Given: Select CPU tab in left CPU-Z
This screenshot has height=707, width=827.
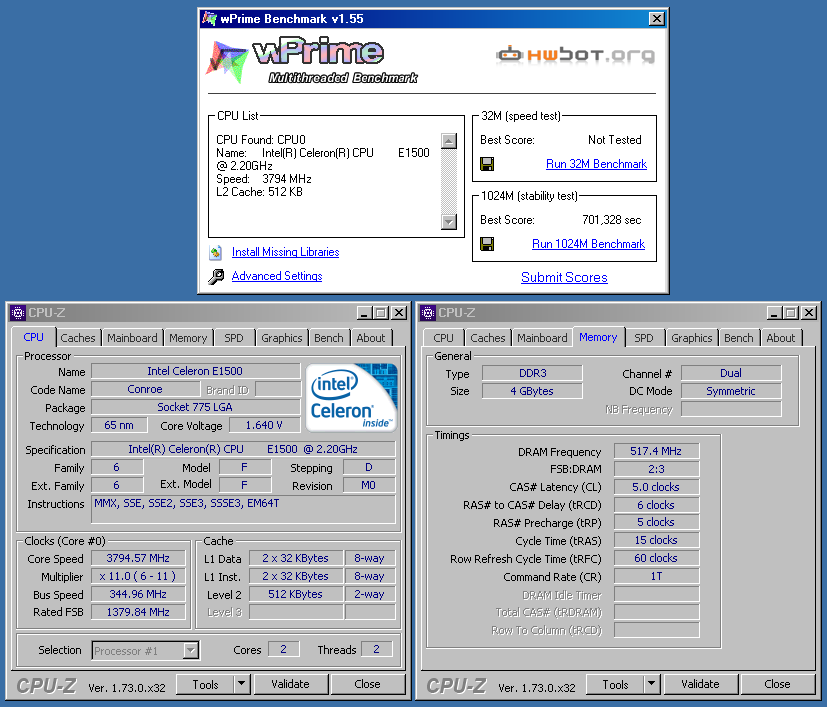Looking at the screenshot, I should (x=33, y=337).
